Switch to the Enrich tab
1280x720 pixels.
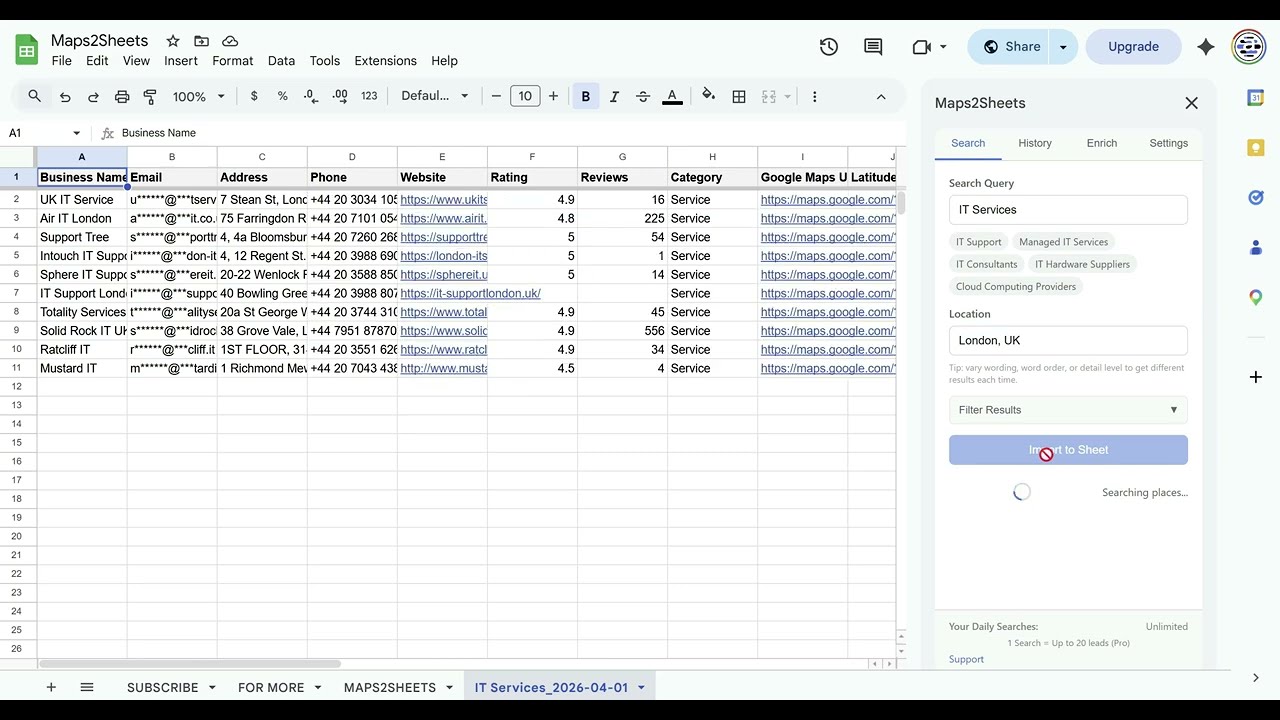click(1102, 143)
